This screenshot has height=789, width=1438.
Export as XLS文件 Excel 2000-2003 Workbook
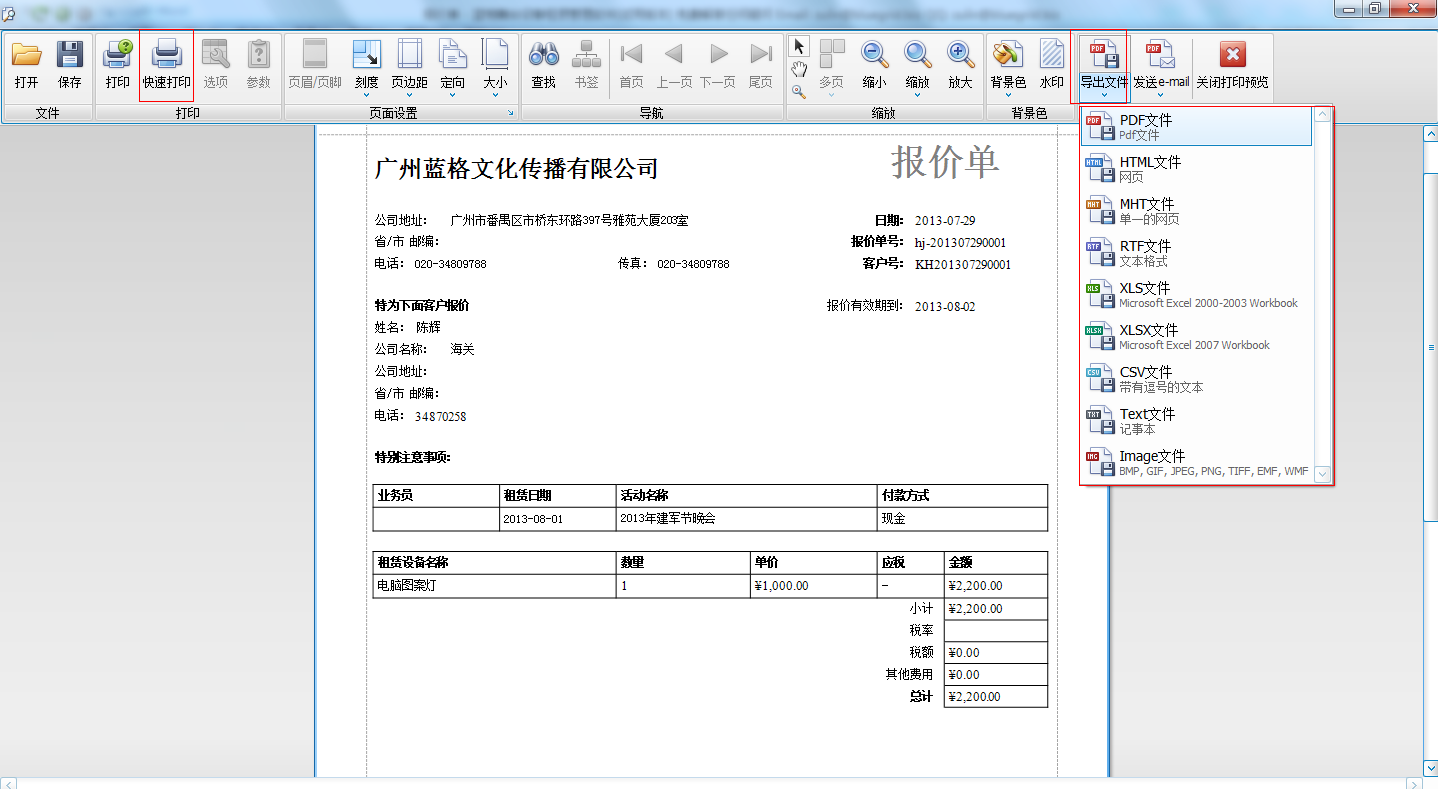pos(1197,295)
